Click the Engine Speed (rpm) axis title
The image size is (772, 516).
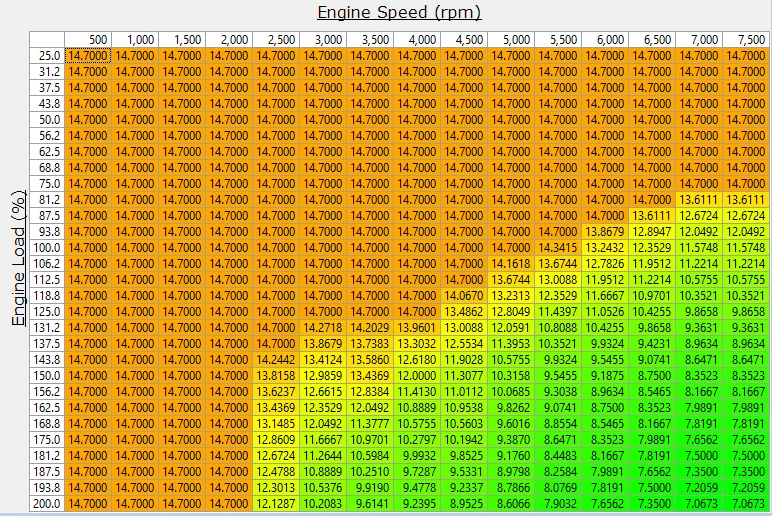point(399,12)
